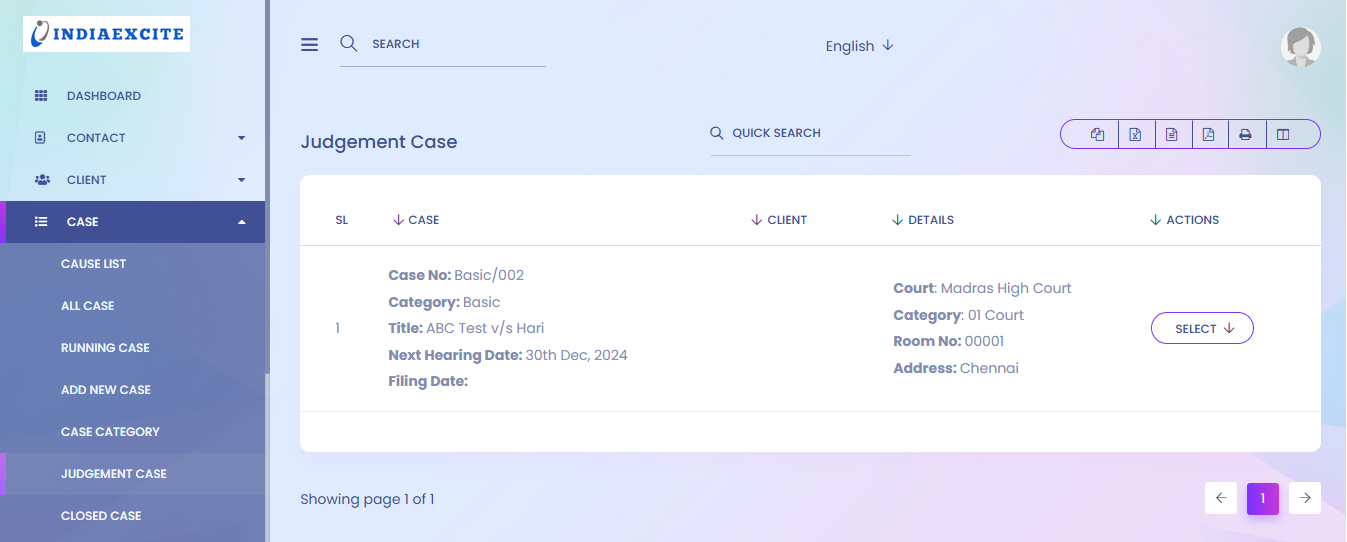Go to next page arrow
Viewport: 1347px width, 542px height.
click(1305, 498)
